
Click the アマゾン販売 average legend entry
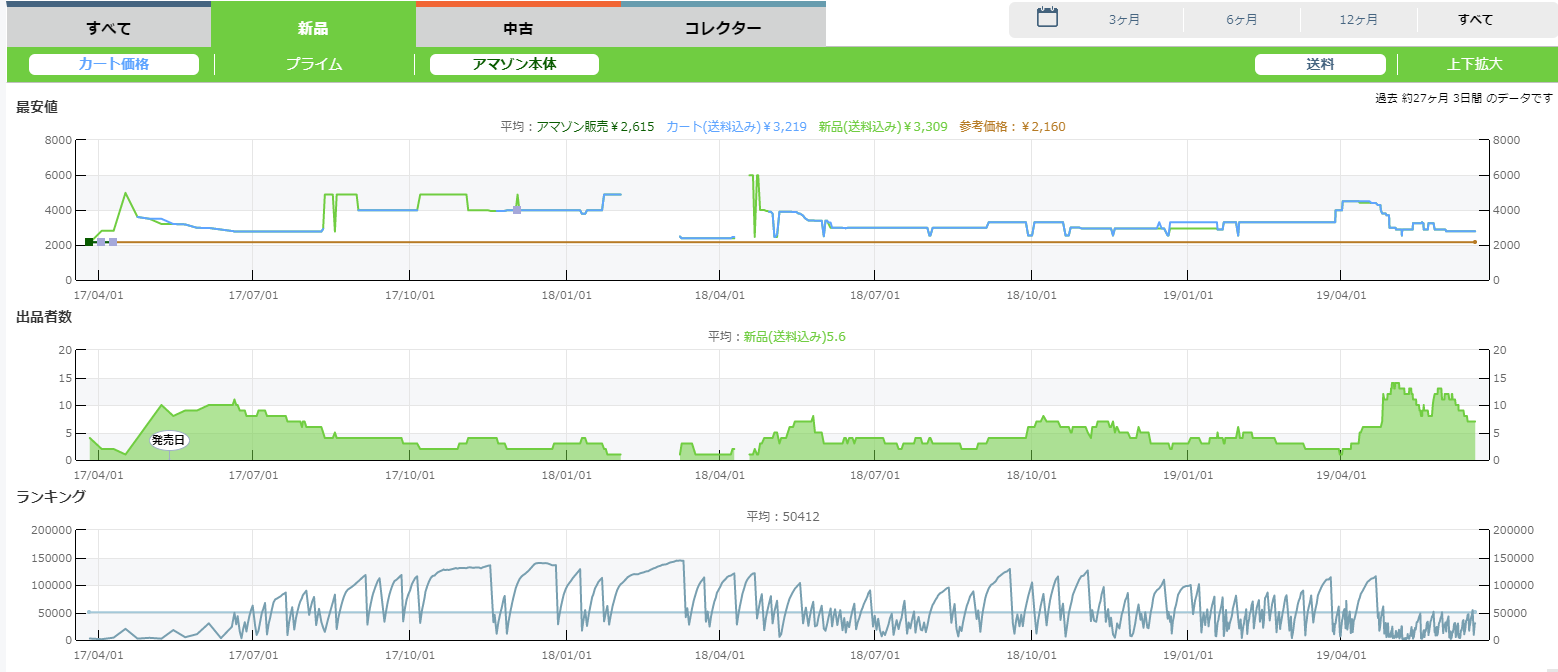point(595,126)
